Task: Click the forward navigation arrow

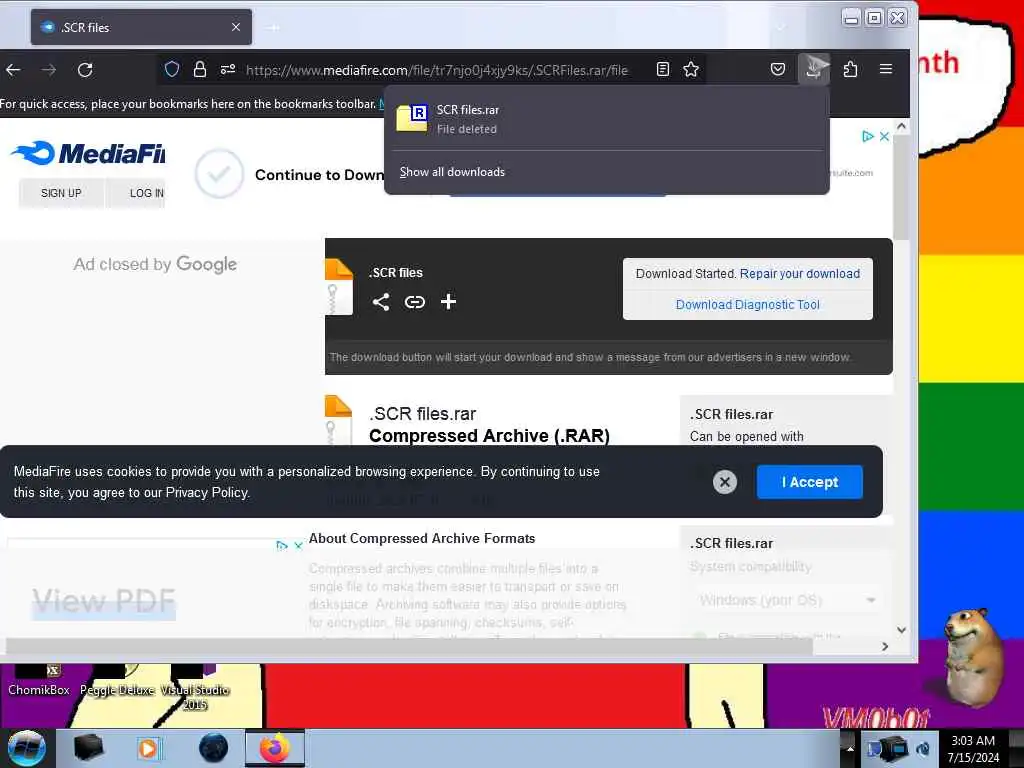Action: [x=49, y=69]
